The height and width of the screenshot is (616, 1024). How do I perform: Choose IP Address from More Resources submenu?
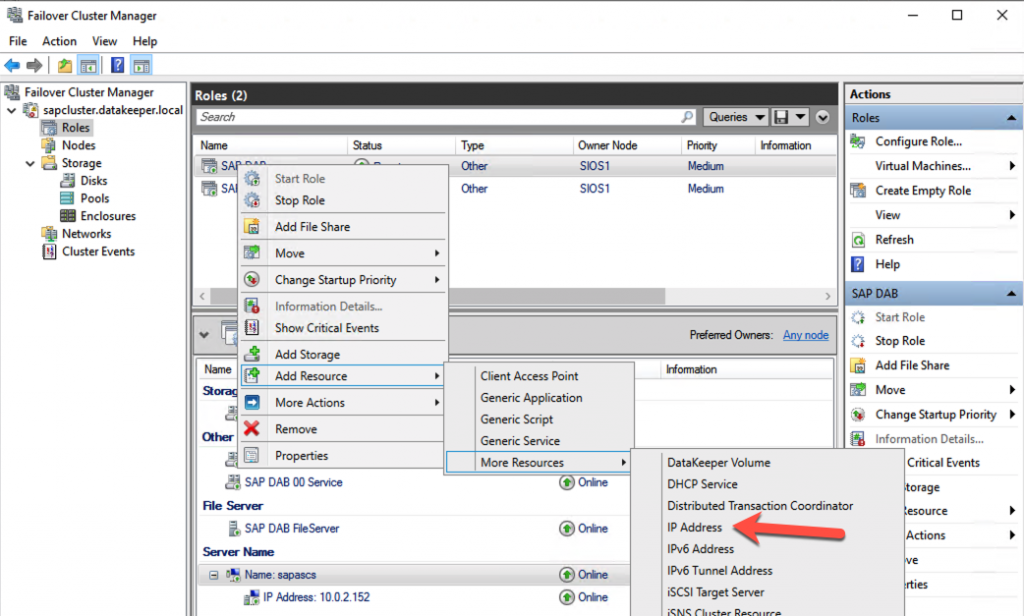pos(694,527)
